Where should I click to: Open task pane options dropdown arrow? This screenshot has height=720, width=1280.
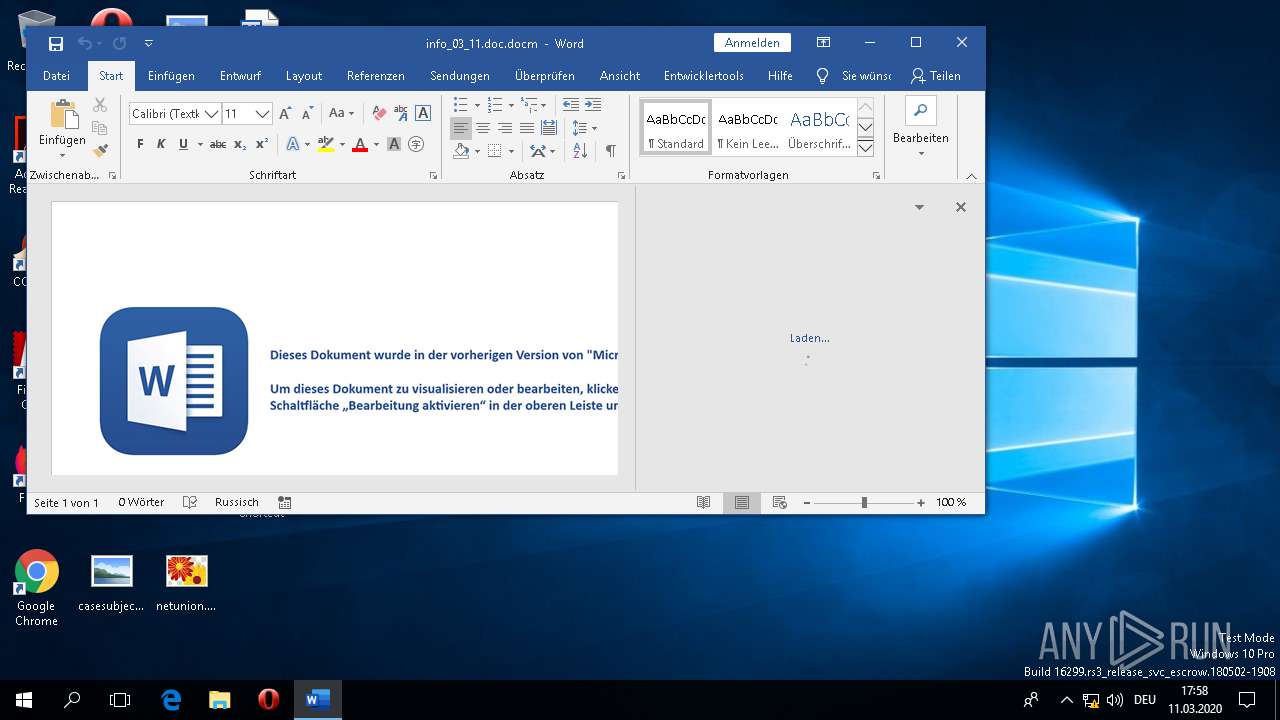coord(919,207)
